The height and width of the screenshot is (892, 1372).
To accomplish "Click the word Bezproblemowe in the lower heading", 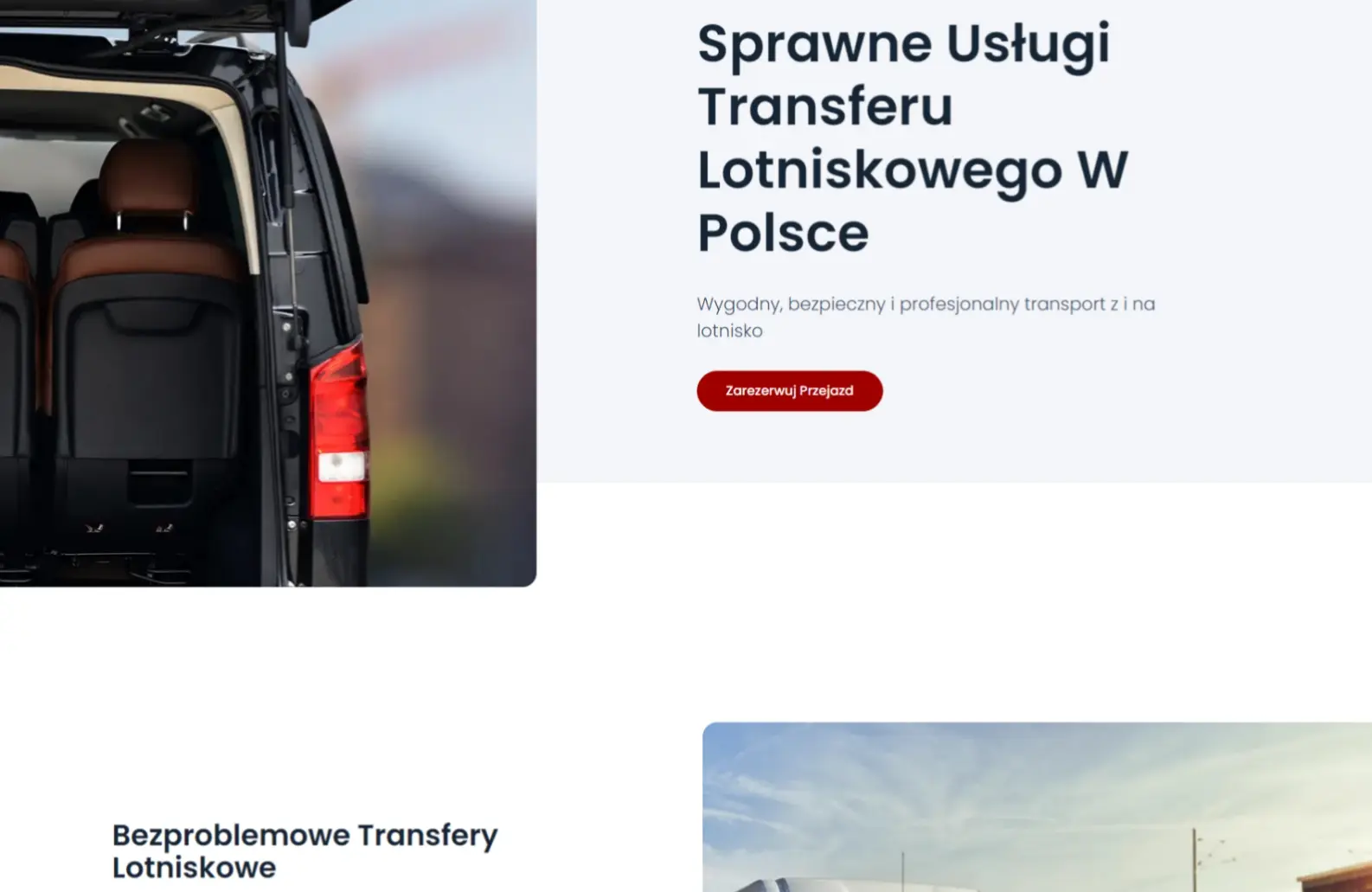I will 231,835.
